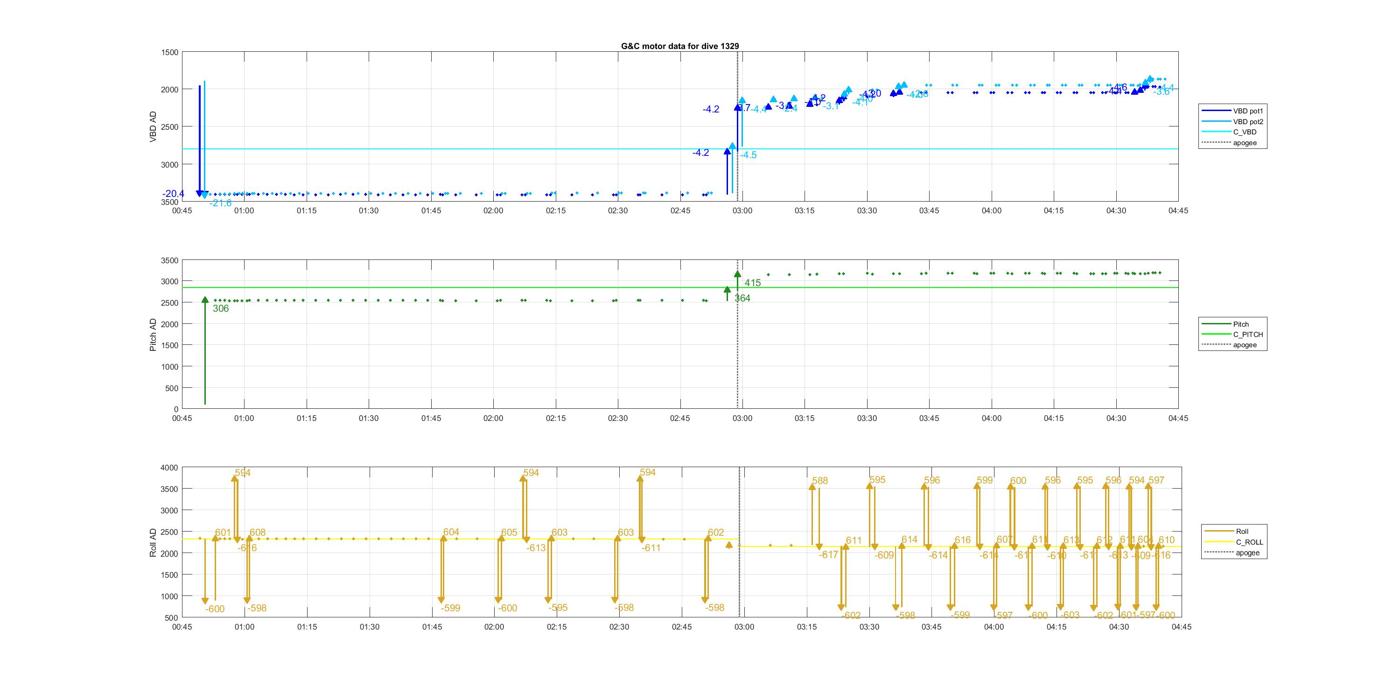Click 'apogee' entry in the Roll legend
The image size is (1400, 693).
[x=1247, y=552]
